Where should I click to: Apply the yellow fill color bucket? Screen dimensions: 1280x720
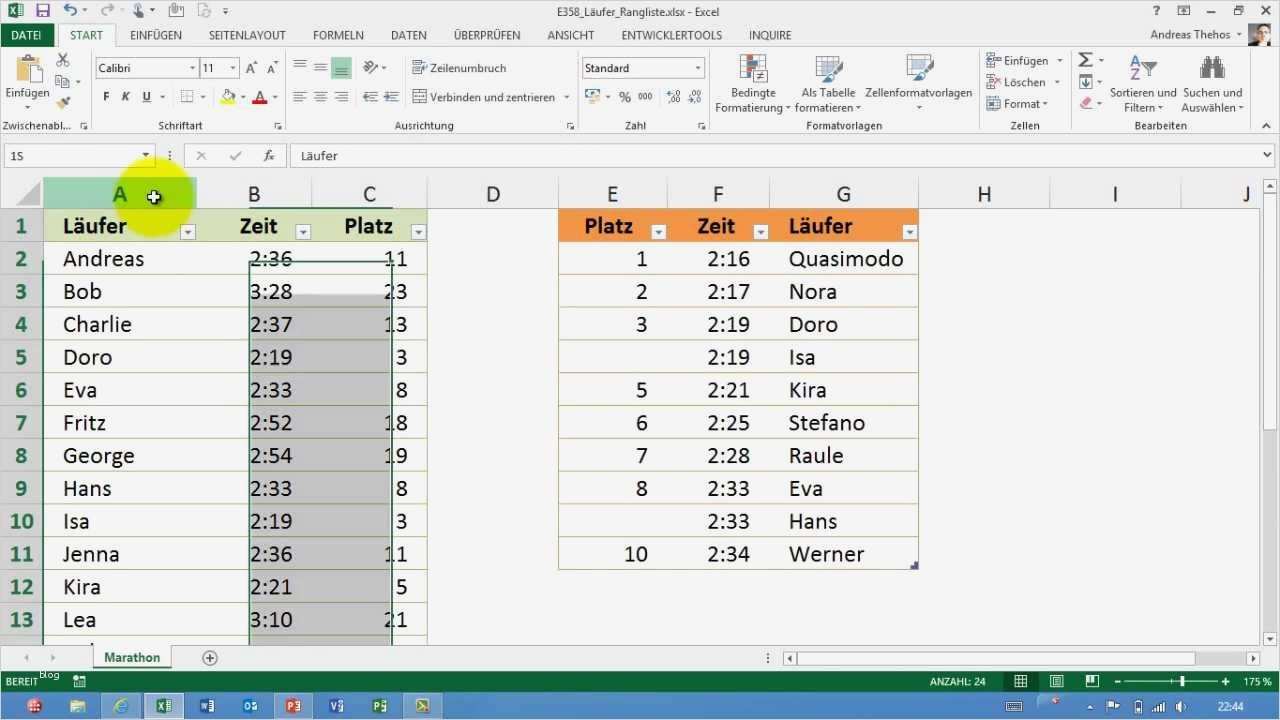pos(228,97)
